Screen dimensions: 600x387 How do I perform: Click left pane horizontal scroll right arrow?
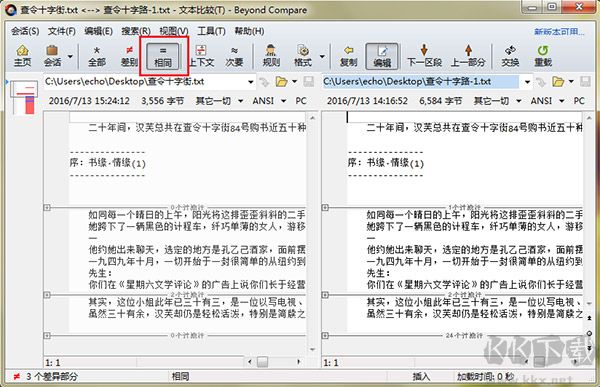(x=298, y=362)
